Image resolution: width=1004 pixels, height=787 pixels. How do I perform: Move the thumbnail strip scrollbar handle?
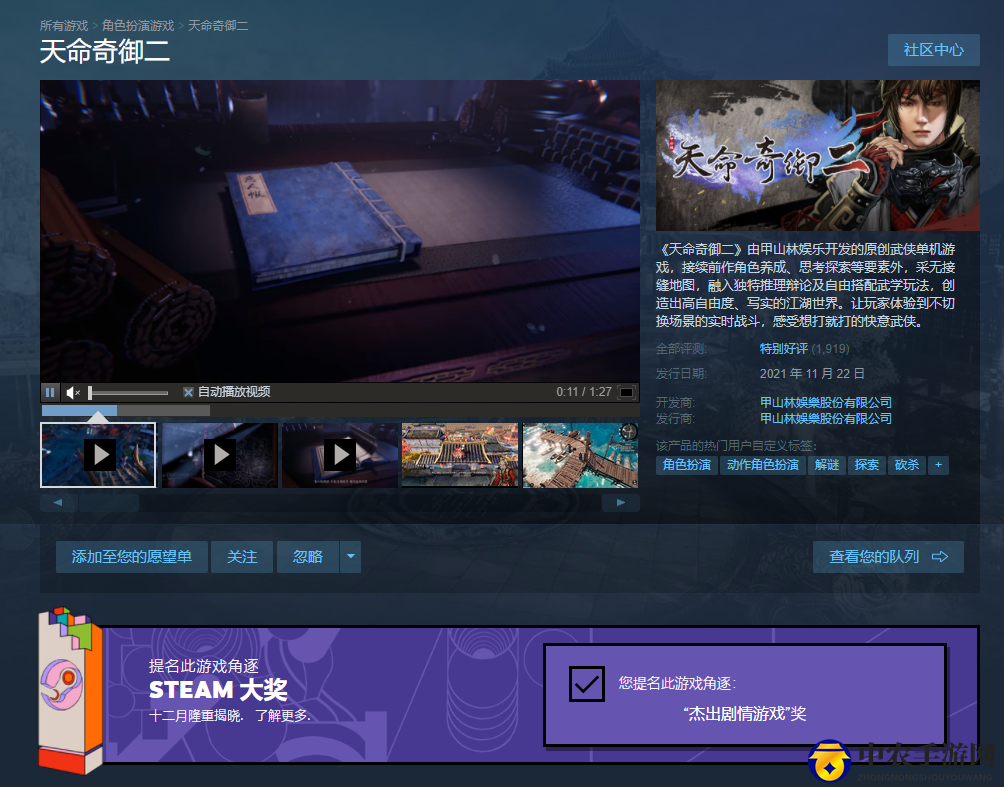pos(109,503)
